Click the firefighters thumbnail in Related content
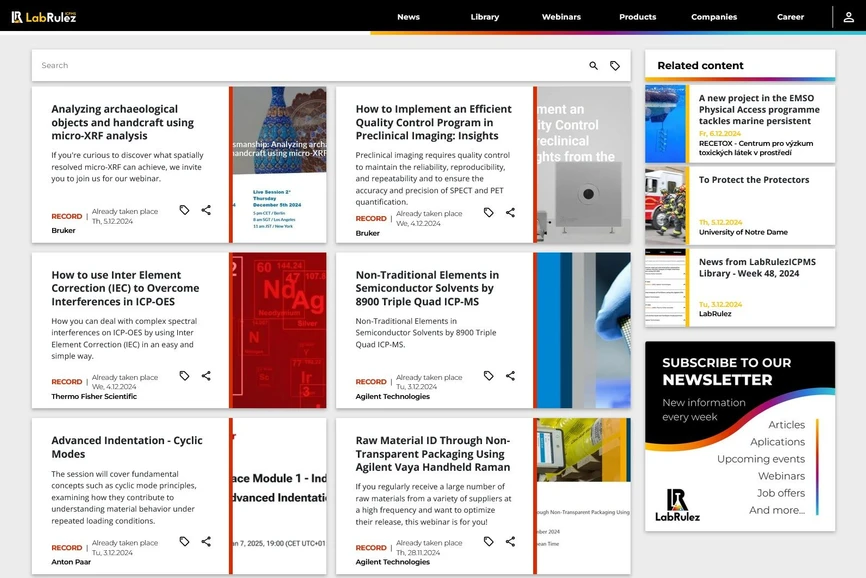Screen dimensions: 866x578 (x=667, y=206)
